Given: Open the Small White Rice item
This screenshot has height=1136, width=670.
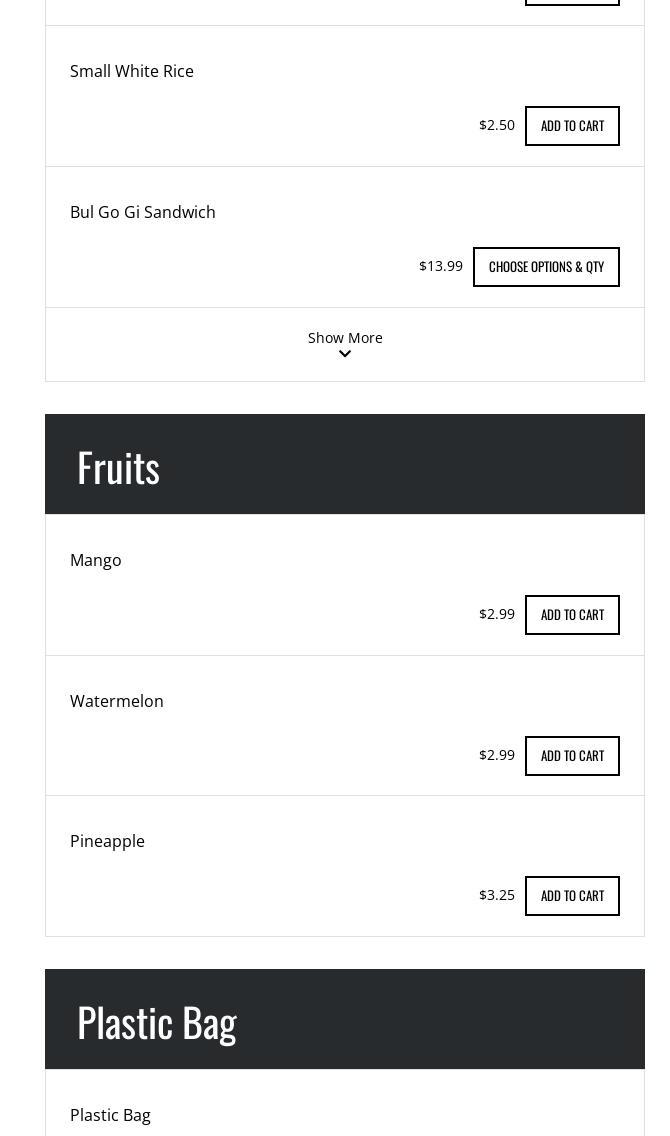Looking at the screenshot, I should pyautogui.click(x=132, y=71).
